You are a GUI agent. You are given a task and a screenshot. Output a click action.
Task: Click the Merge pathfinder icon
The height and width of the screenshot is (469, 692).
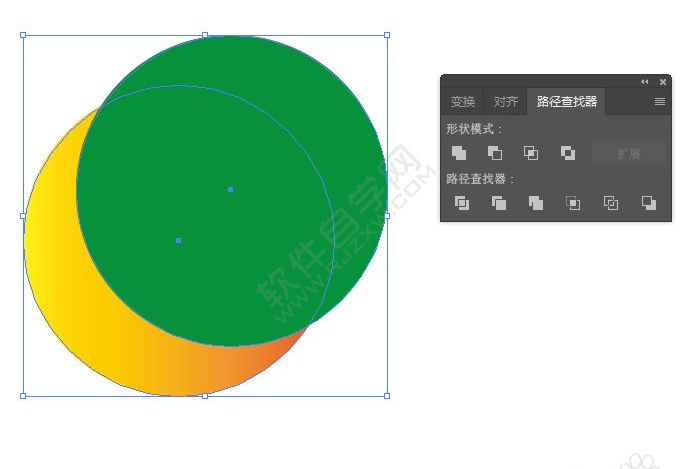point(536,203)
